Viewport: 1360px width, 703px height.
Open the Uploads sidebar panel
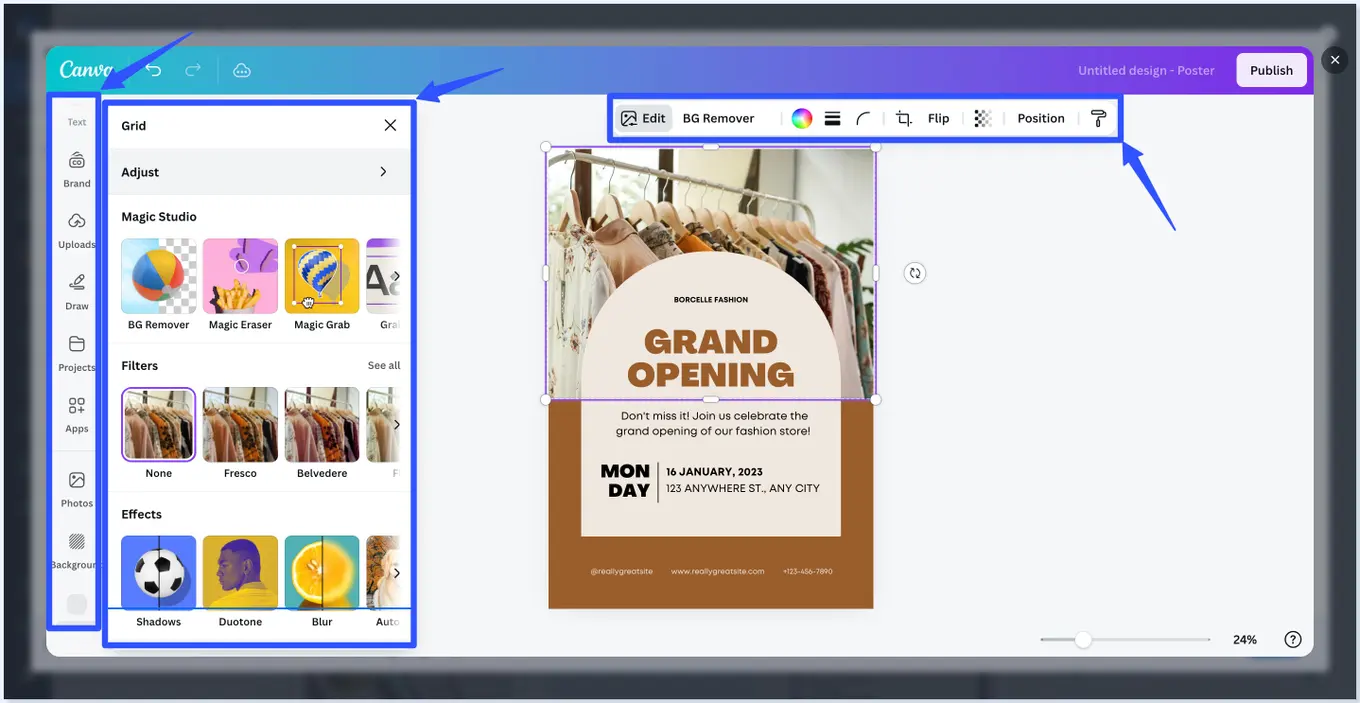pyautogui.click(x=77, y=229)
